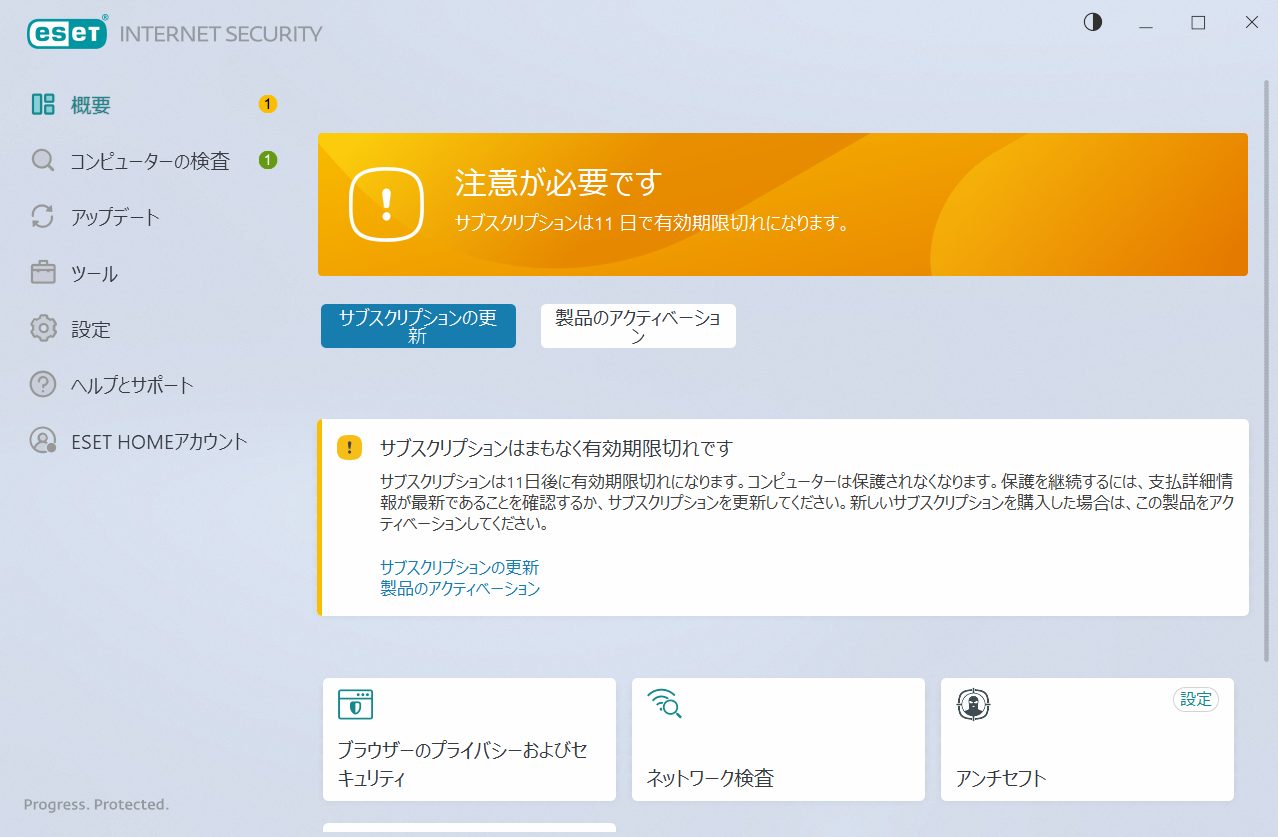Open the ブラウザーのプライバシーおよびセキュリティ card
This screenshot has height=837, width=1278.
(x=469, y=740)
